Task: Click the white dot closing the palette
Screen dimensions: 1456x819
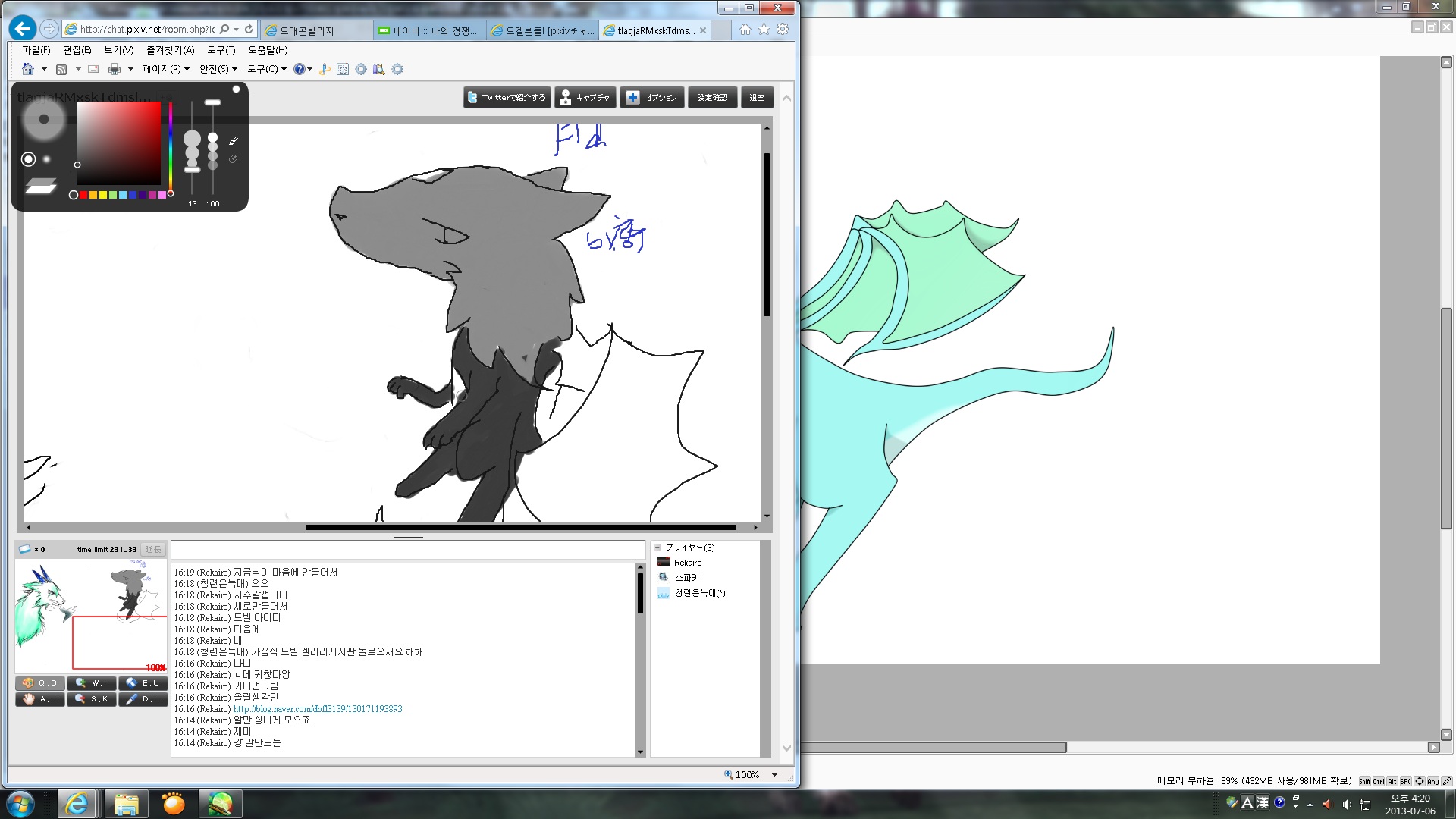Action: click(x=236, y=89)
